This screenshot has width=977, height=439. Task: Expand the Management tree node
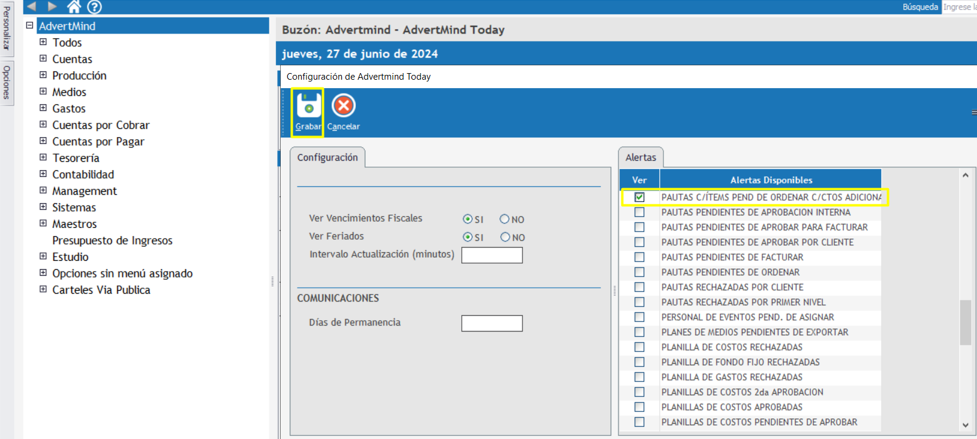(x=43, y=191)
